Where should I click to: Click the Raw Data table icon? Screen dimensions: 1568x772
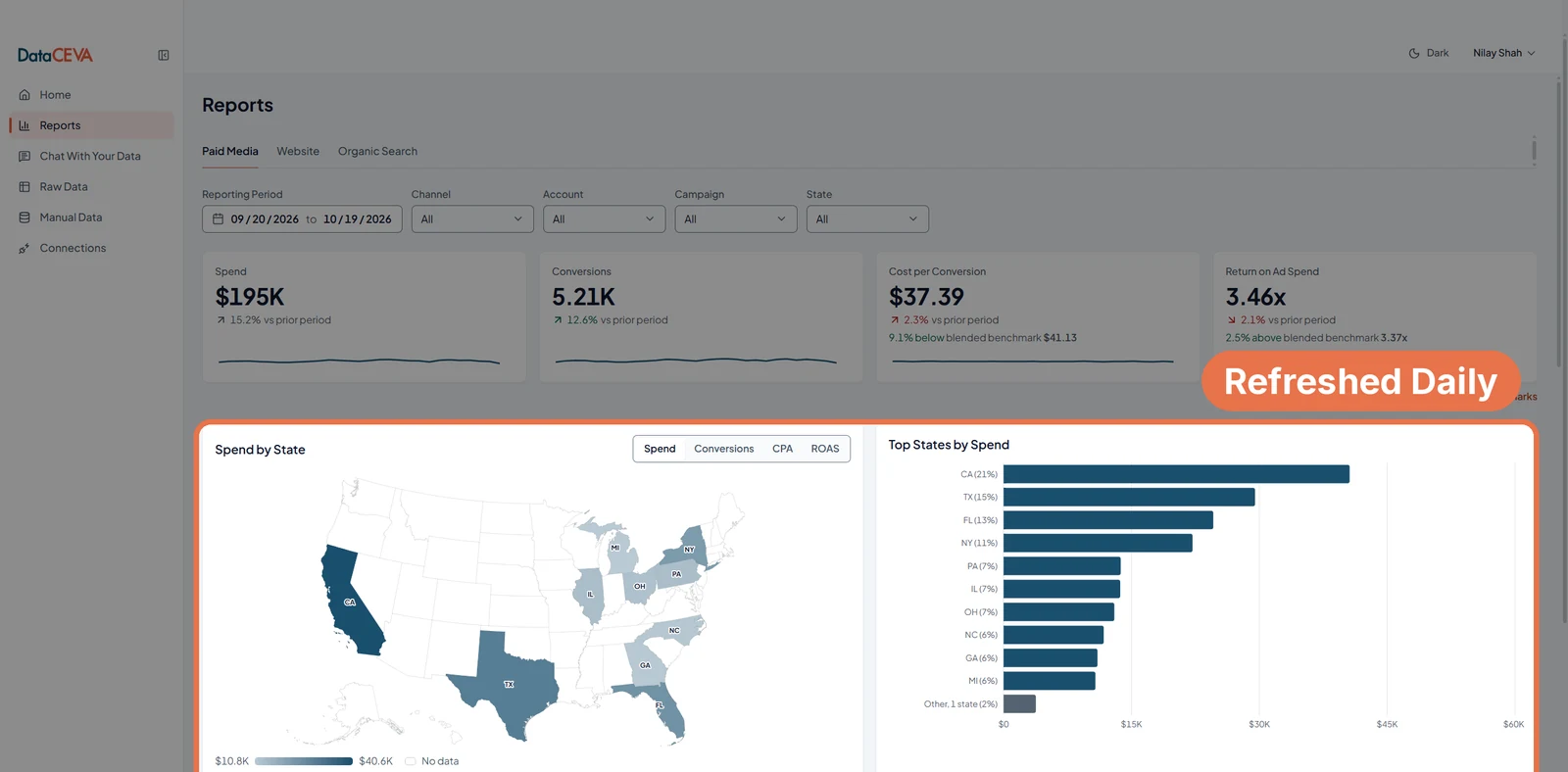[x=24, y=187]
